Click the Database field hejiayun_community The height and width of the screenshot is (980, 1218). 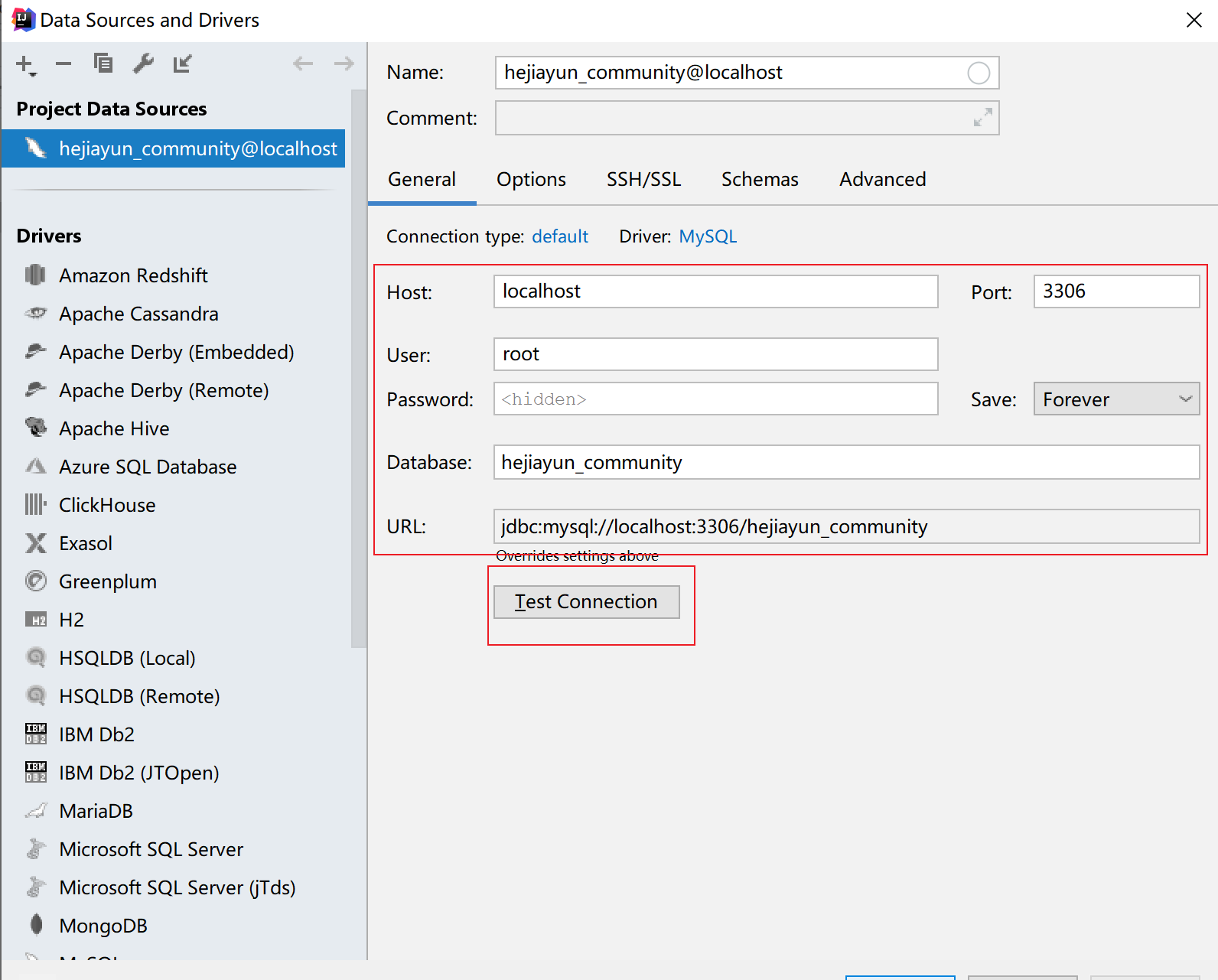[x=846, y=462]
